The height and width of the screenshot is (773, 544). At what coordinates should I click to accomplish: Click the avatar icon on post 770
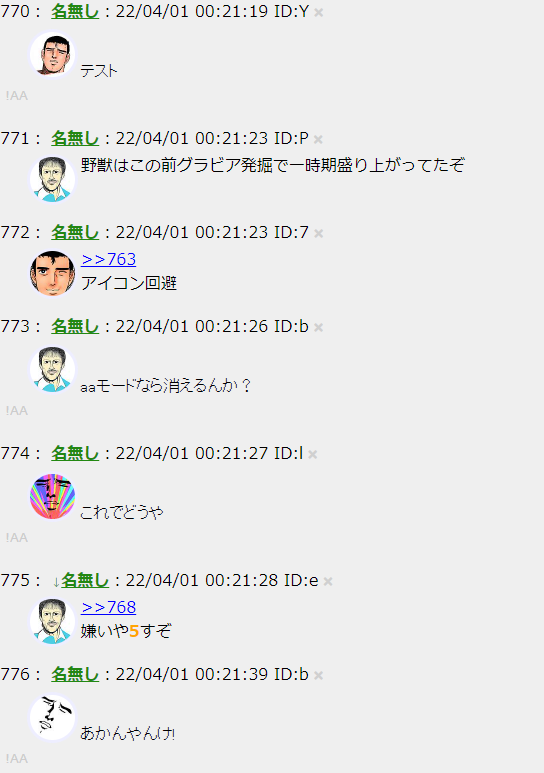point(52,54)
